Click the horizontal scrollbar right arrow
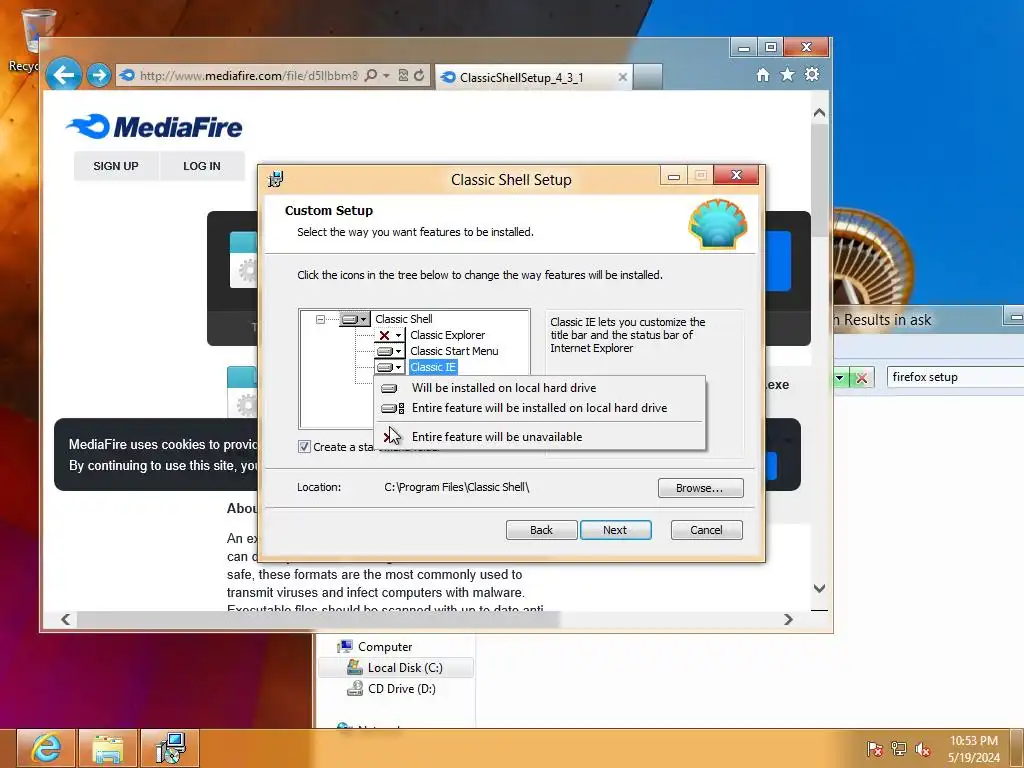1024x768 pixels. click(x=789, y=619)
